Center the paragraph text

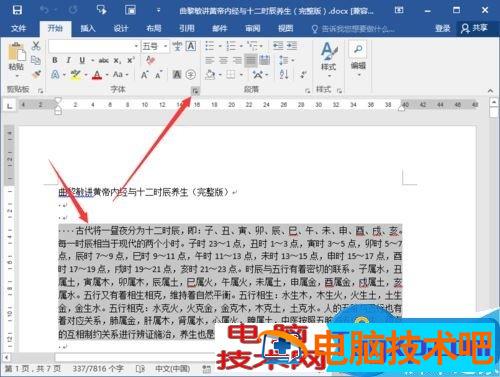coord(223,60)
